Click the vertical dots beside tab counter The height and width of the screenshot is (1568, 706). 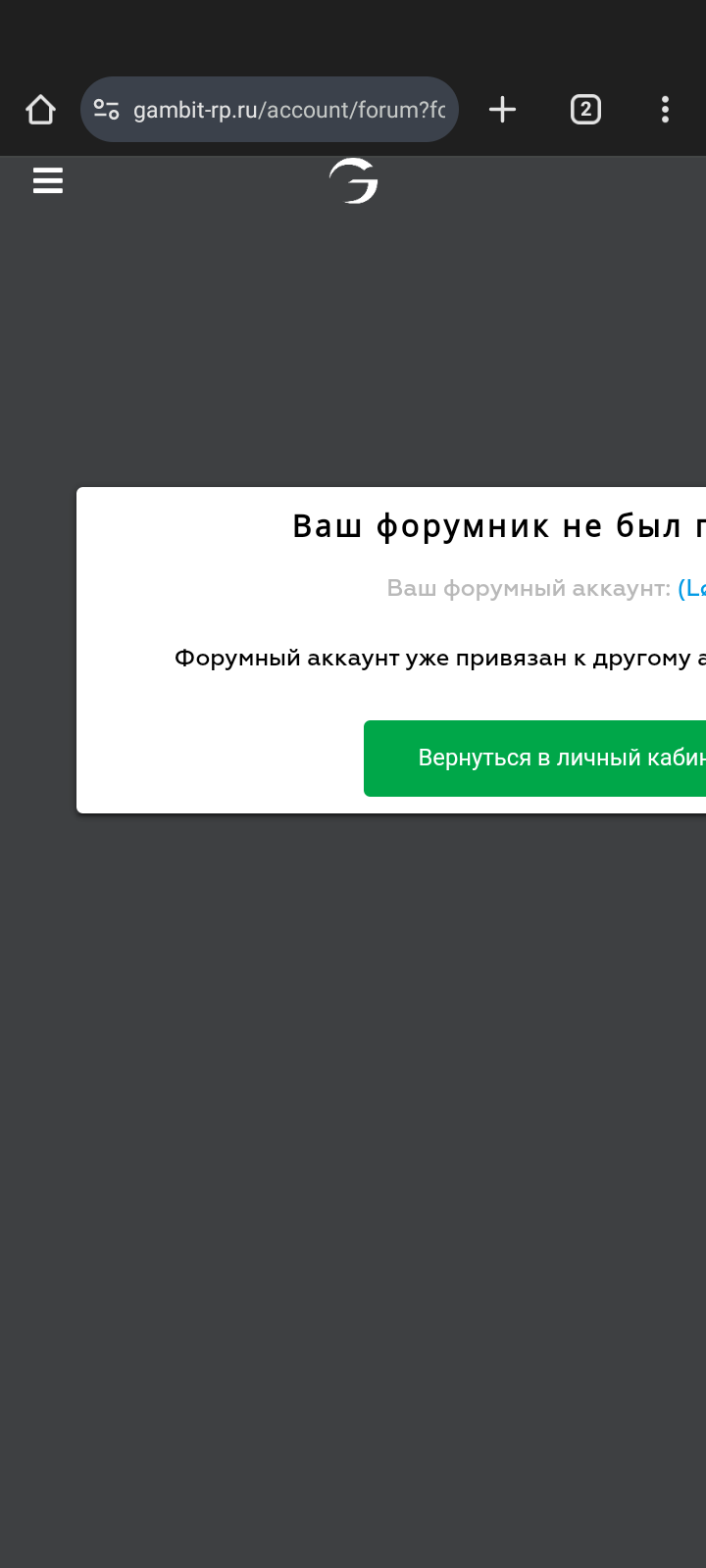tap(665, 110)
